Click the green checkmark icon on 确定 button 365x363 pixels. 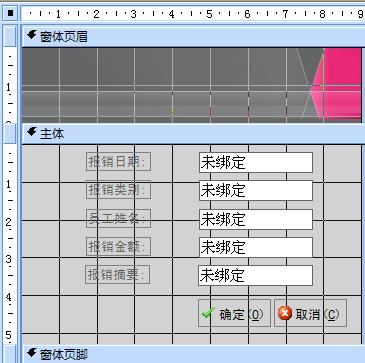pos(208,313)
